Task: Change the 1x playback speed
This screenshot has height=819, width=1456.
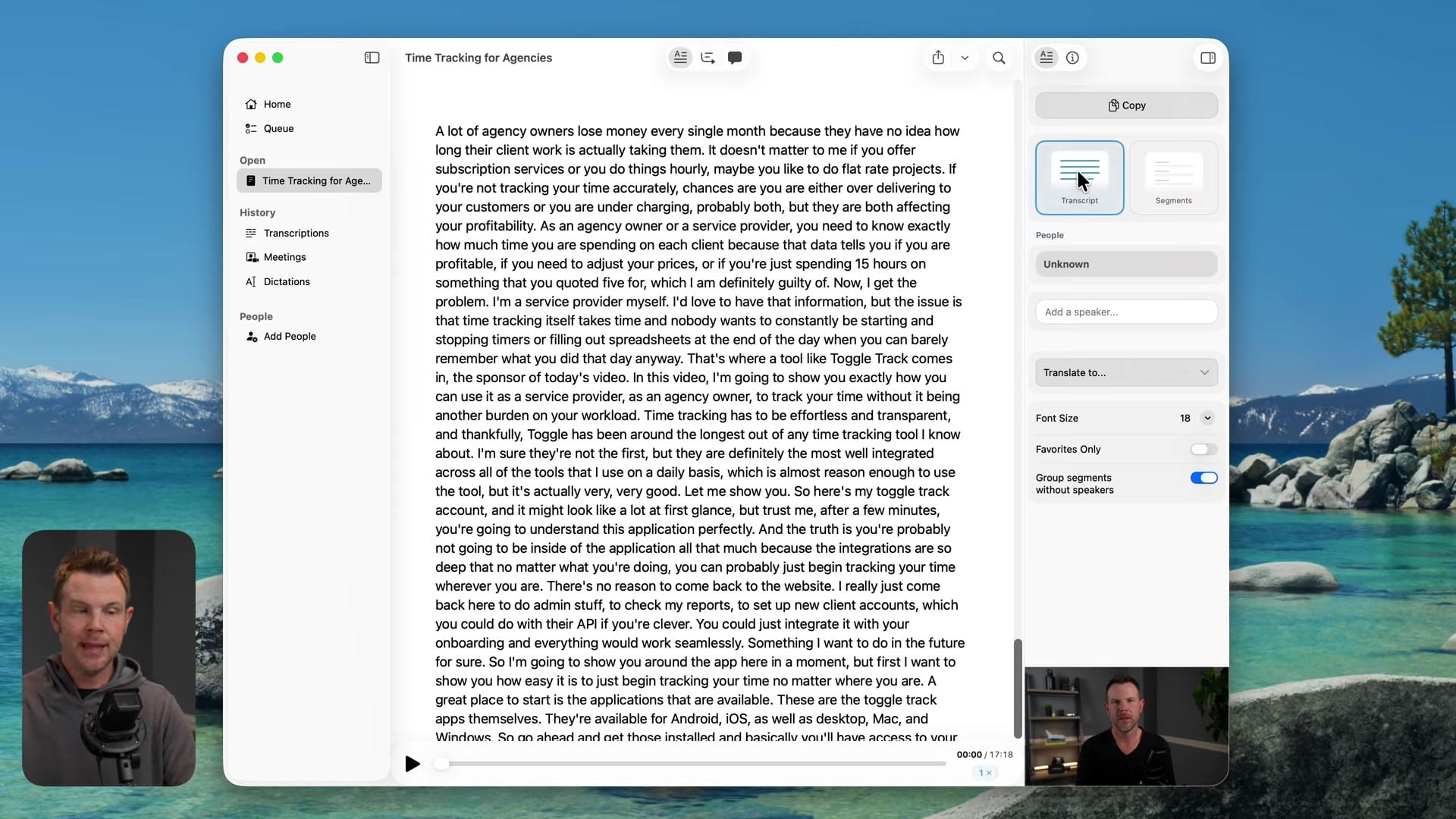Action: tap(985, 773)
